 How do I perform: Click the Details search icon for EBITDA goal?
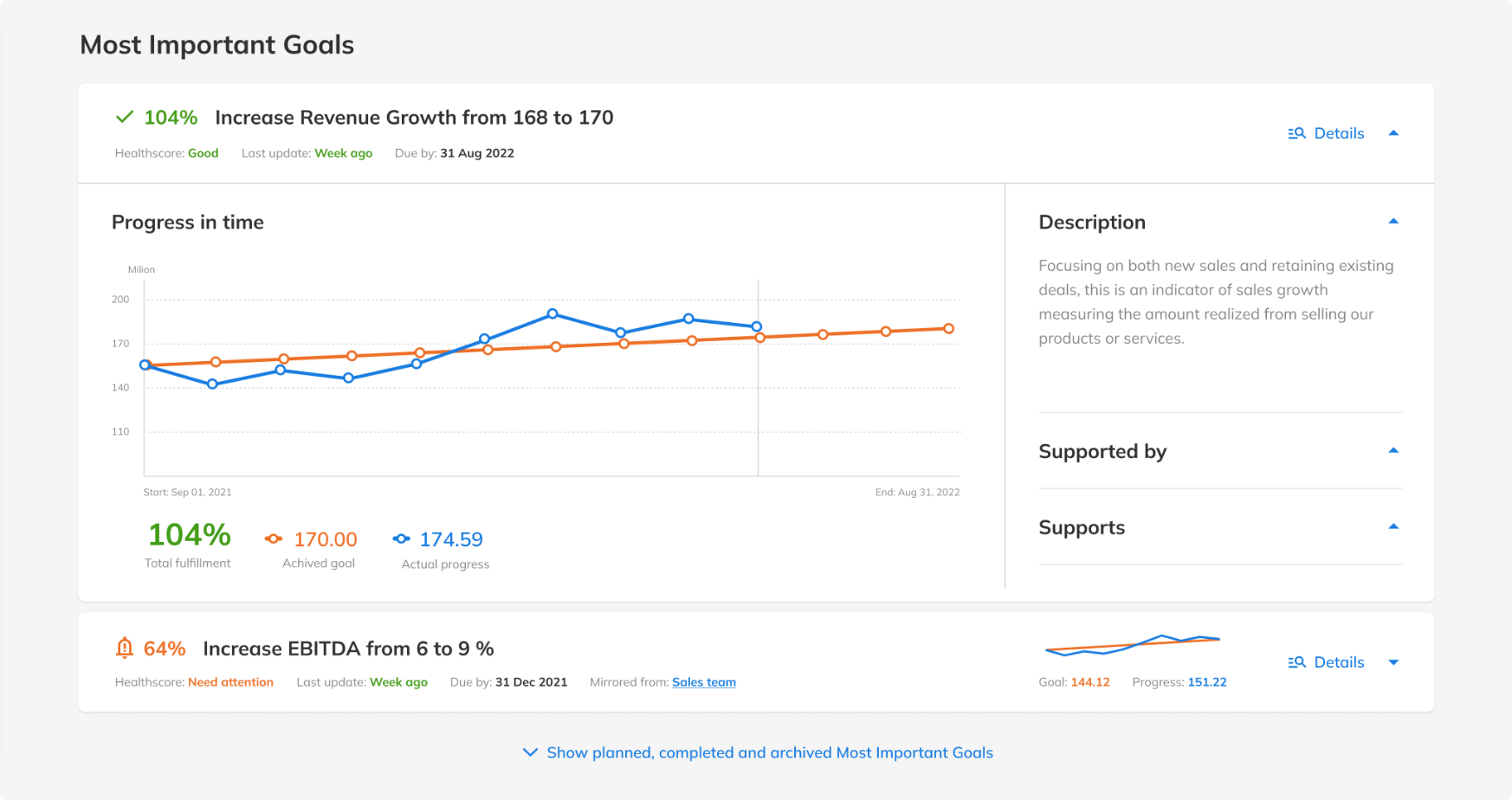click(x=1296, y=662)
